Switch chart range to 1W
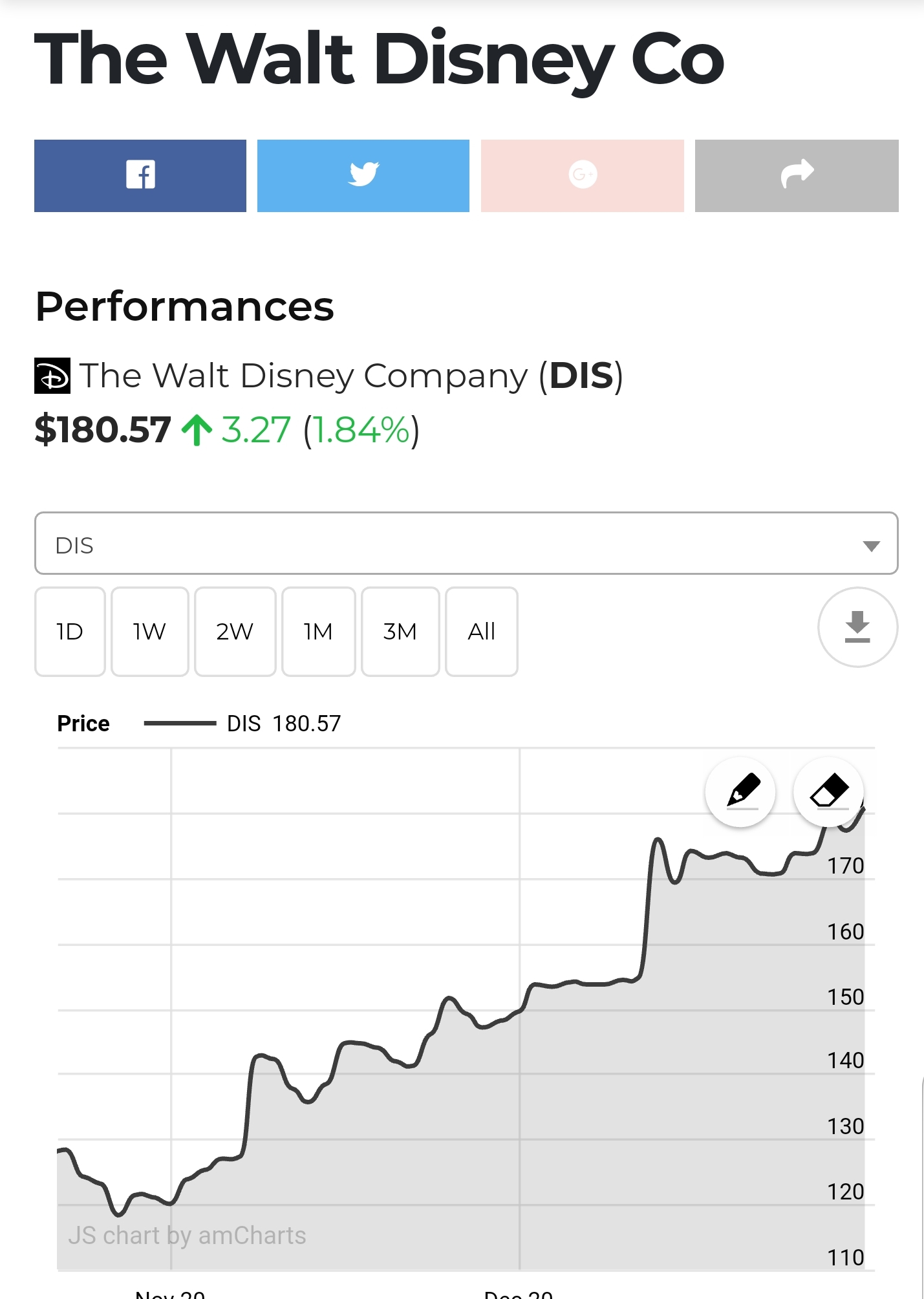Screen dimensions: 924x1299 pos(149,632)
